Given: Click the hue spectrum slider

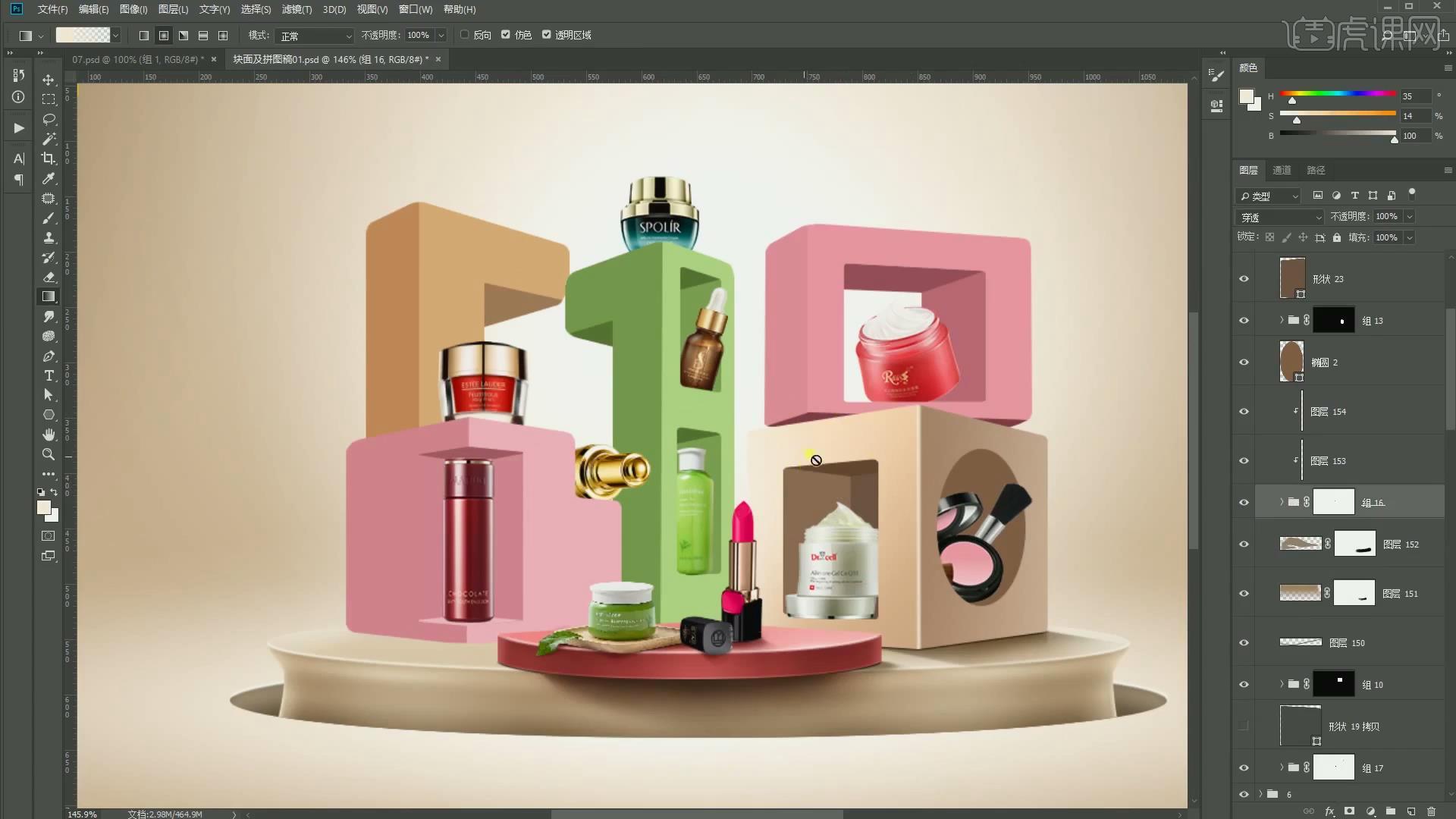Looking at the screenshot, I should coord(1338,94).
